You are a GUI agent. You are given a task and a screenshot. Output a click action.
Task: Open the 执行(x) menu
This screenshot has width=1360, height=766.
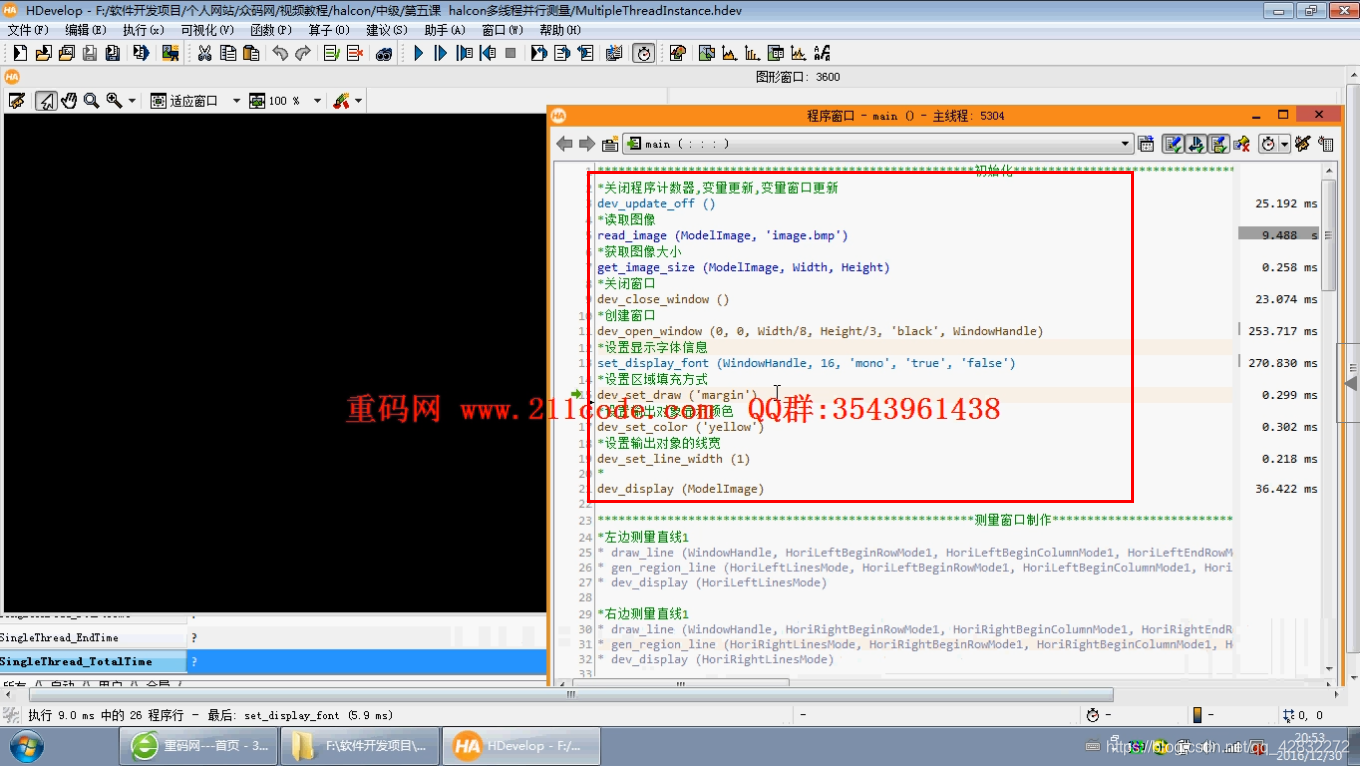click(x=144, y=30)
